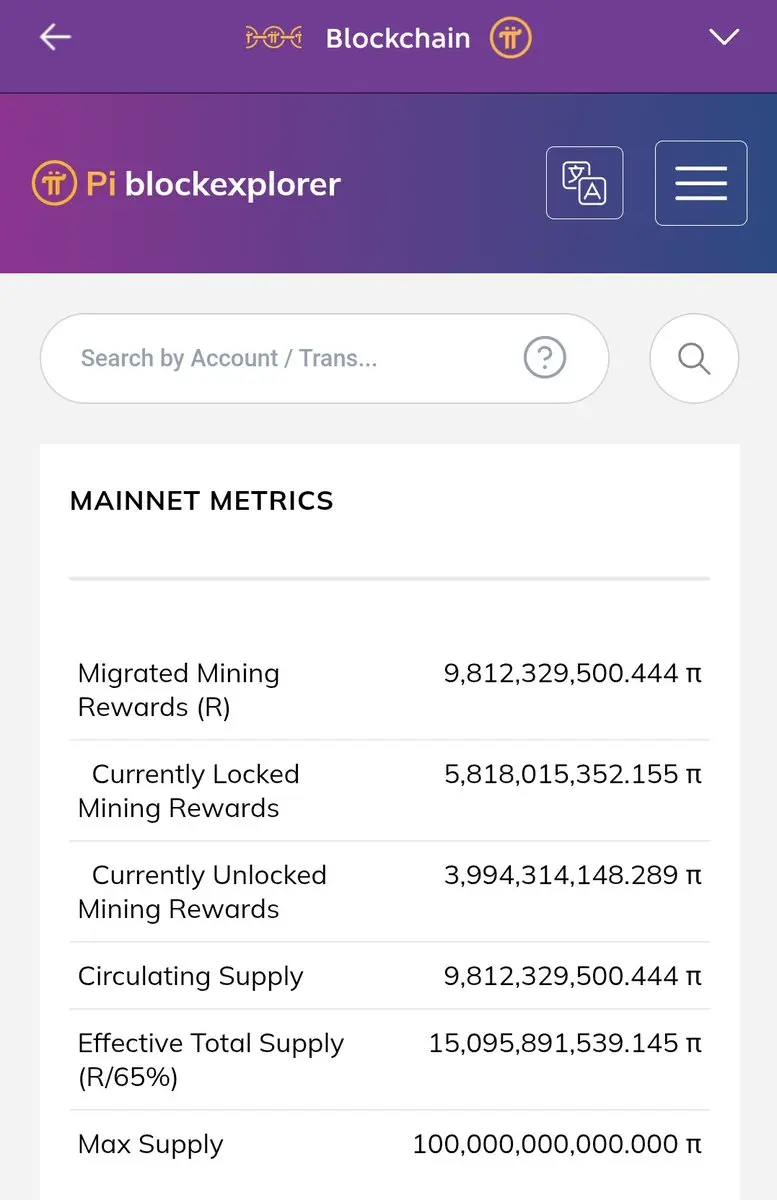Click the Search by Account field
Screen dimensions: 777x1200
click(x=324, y=358)
